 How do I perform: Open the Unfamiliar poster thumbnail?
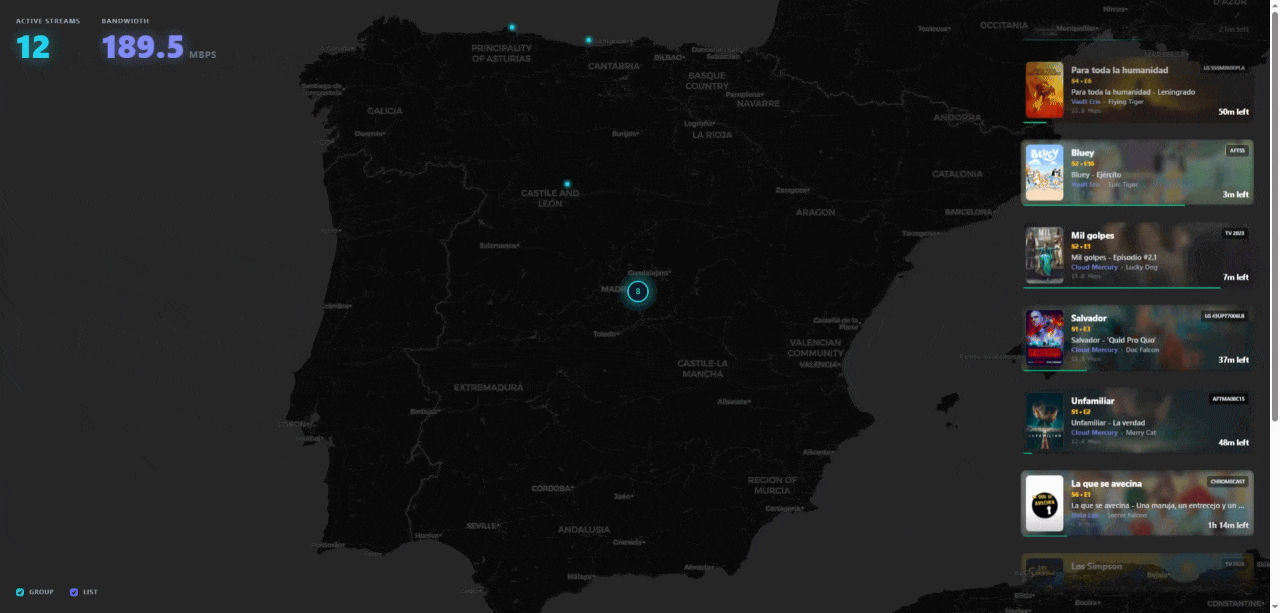click(1044, 421)
